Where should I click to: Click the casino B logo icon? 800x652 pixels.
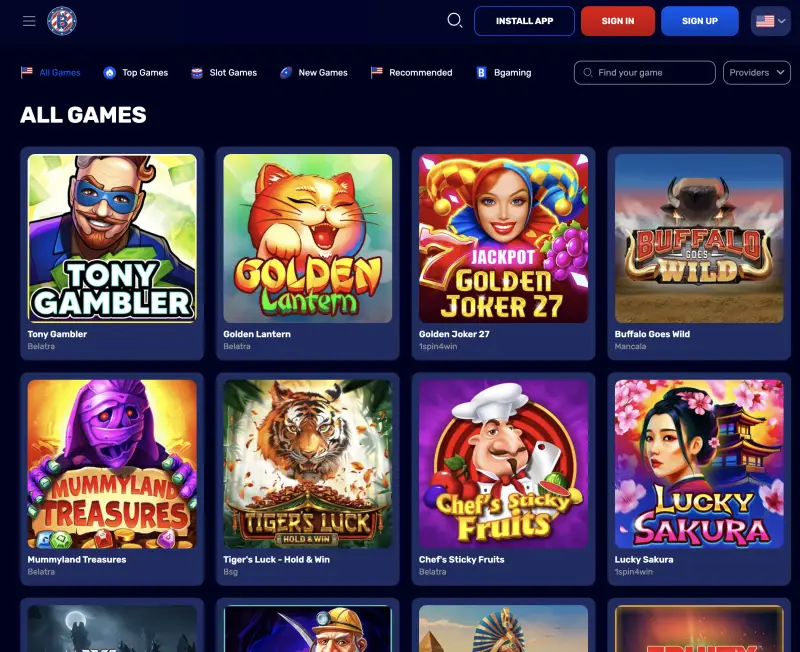pos(62,21)
